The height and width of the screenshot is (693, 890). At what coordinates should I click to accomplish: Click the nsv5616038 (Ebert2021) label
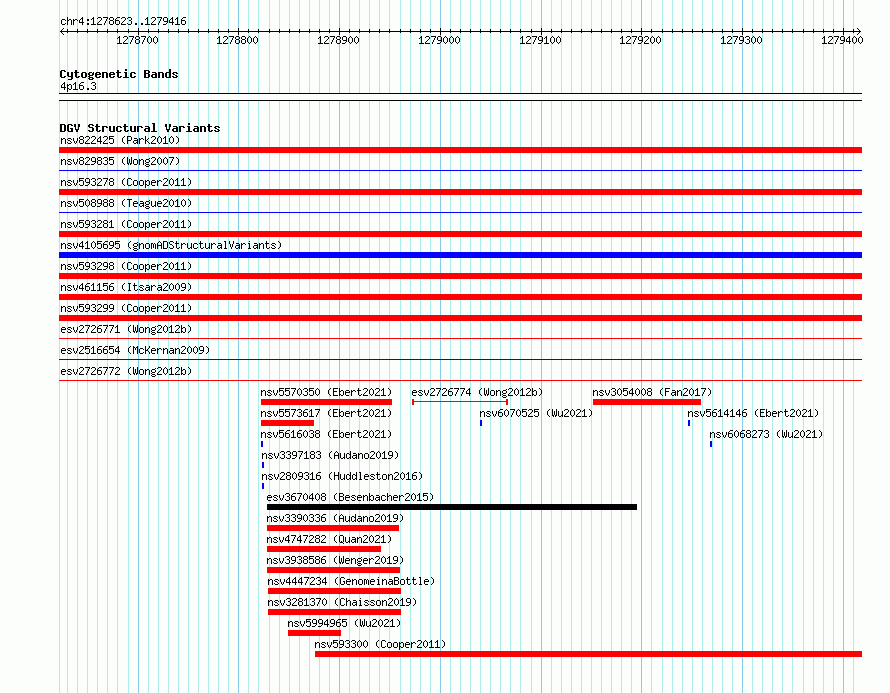326,434
